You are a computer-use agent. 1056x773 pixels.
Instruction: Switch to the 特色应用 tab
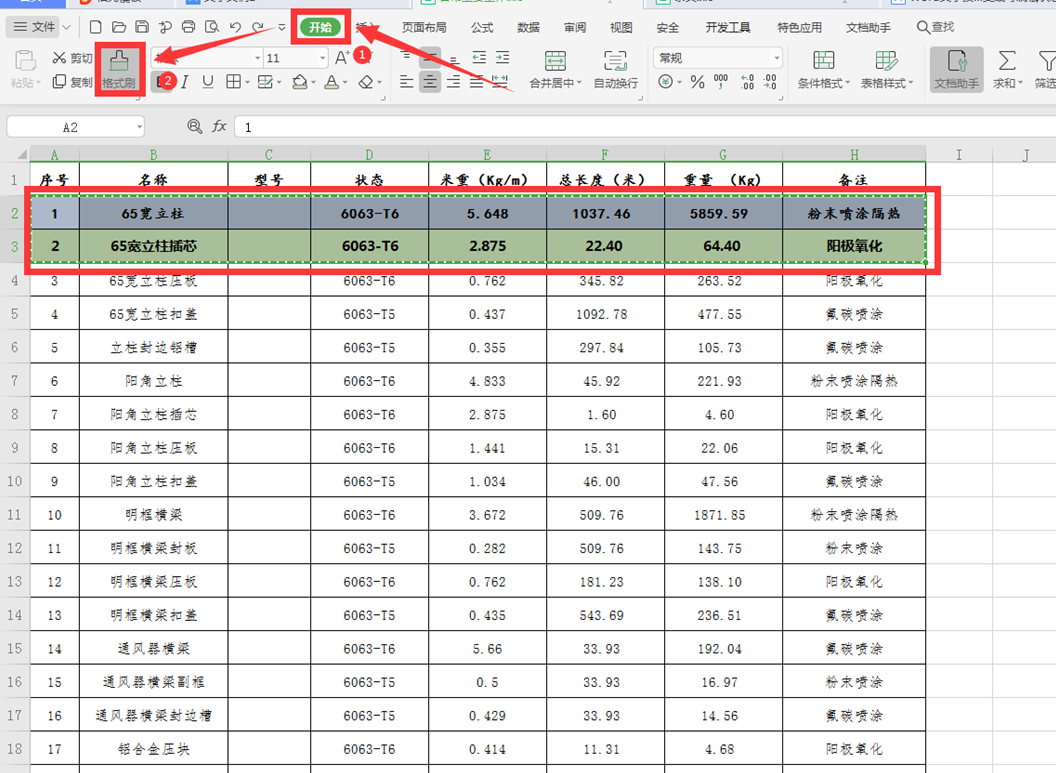(799, 28)
